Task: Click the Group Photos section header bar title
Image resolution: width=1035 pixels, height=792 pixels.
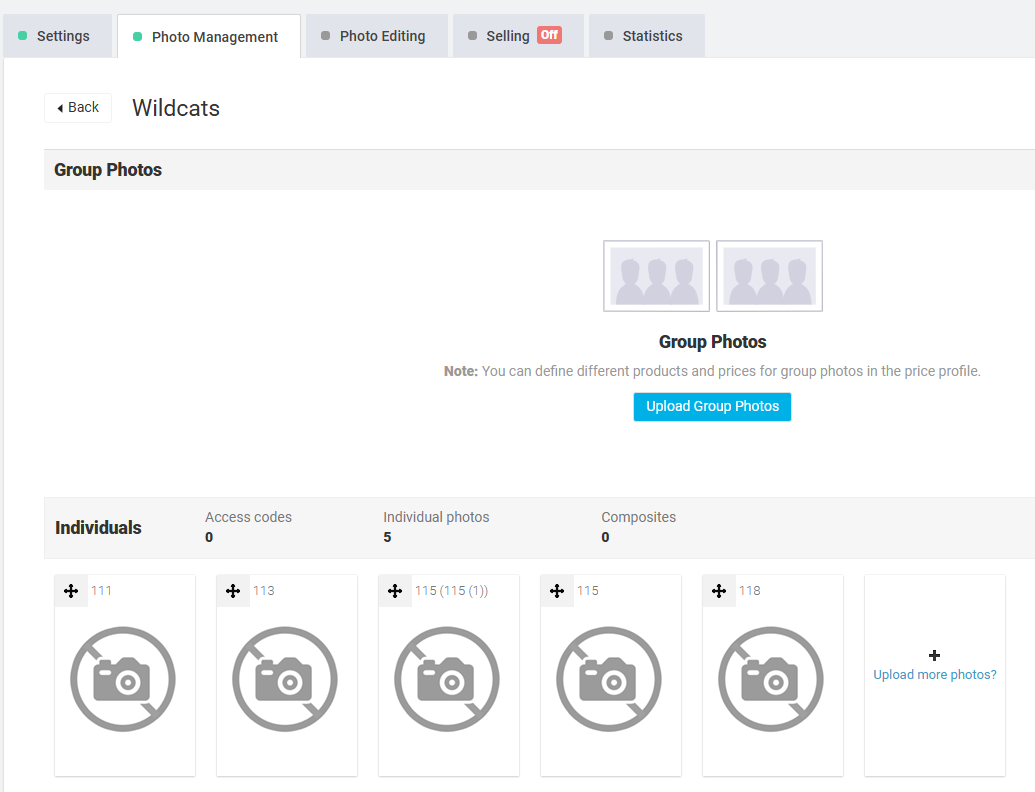Action: tap(108, 170)
